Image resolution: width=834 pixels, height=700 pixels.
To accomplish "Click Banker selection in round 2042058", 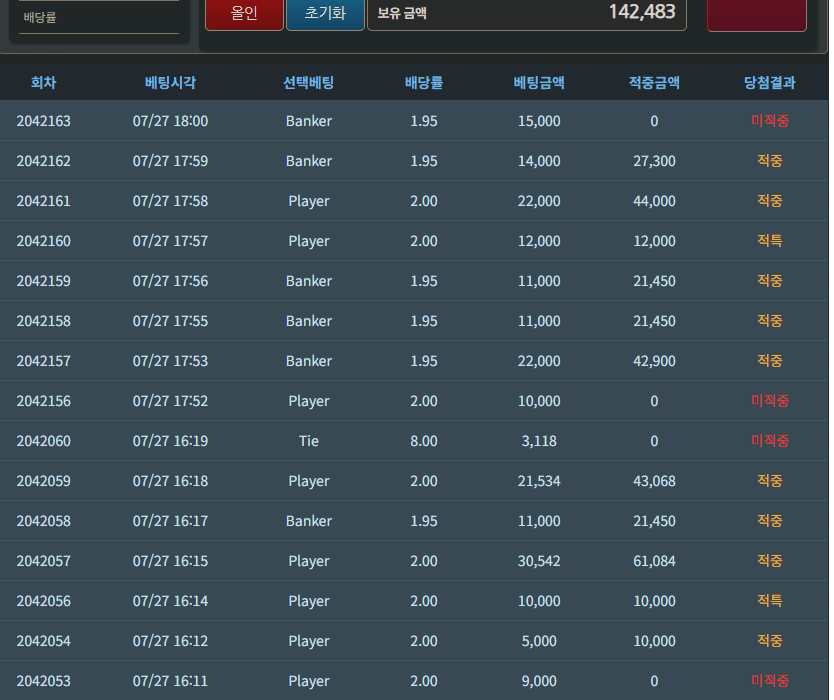I will coord(308,521).
